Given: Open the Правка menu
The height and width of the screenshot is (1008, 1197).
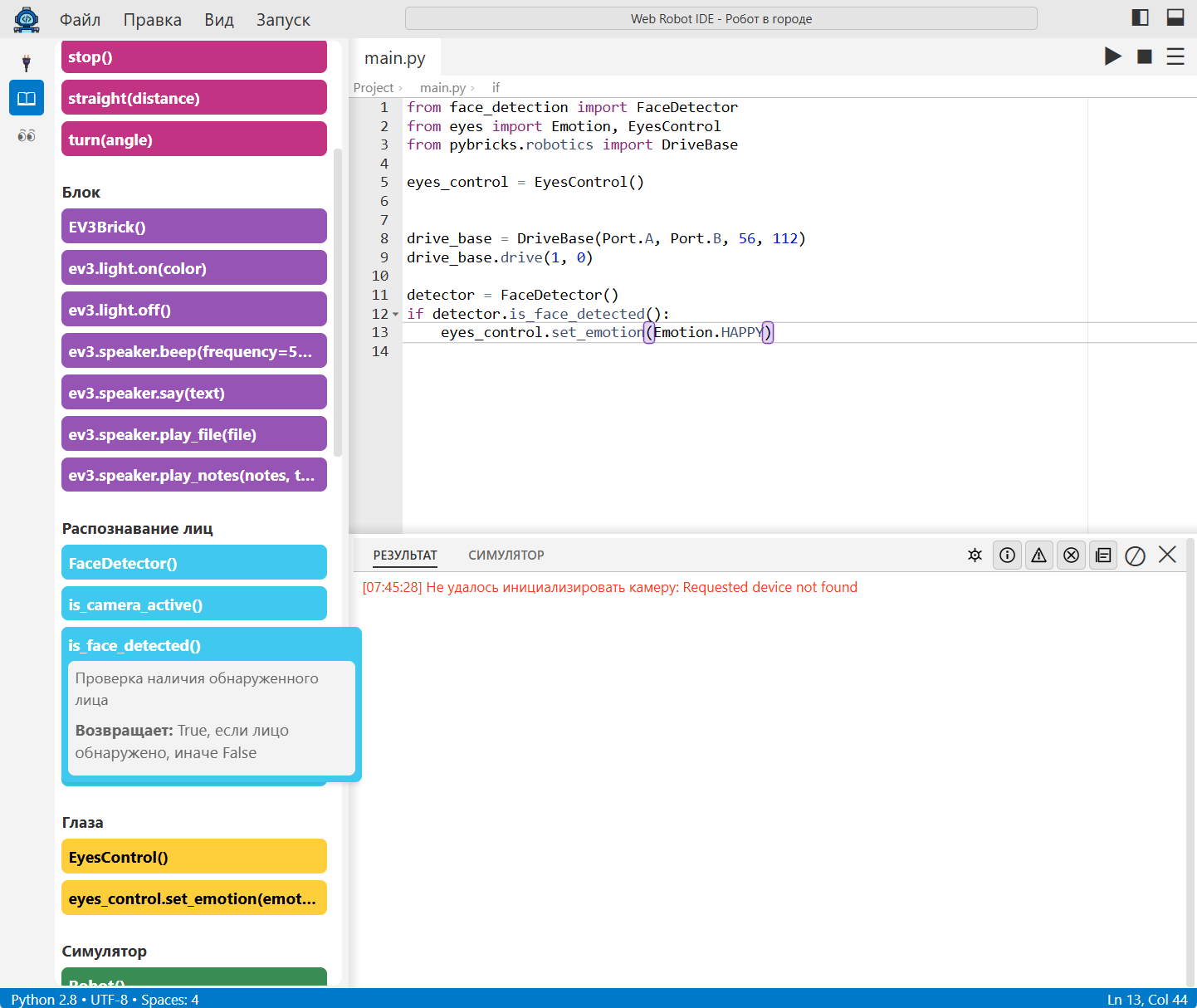Looking at the screenshot, I should click(153, 19).
